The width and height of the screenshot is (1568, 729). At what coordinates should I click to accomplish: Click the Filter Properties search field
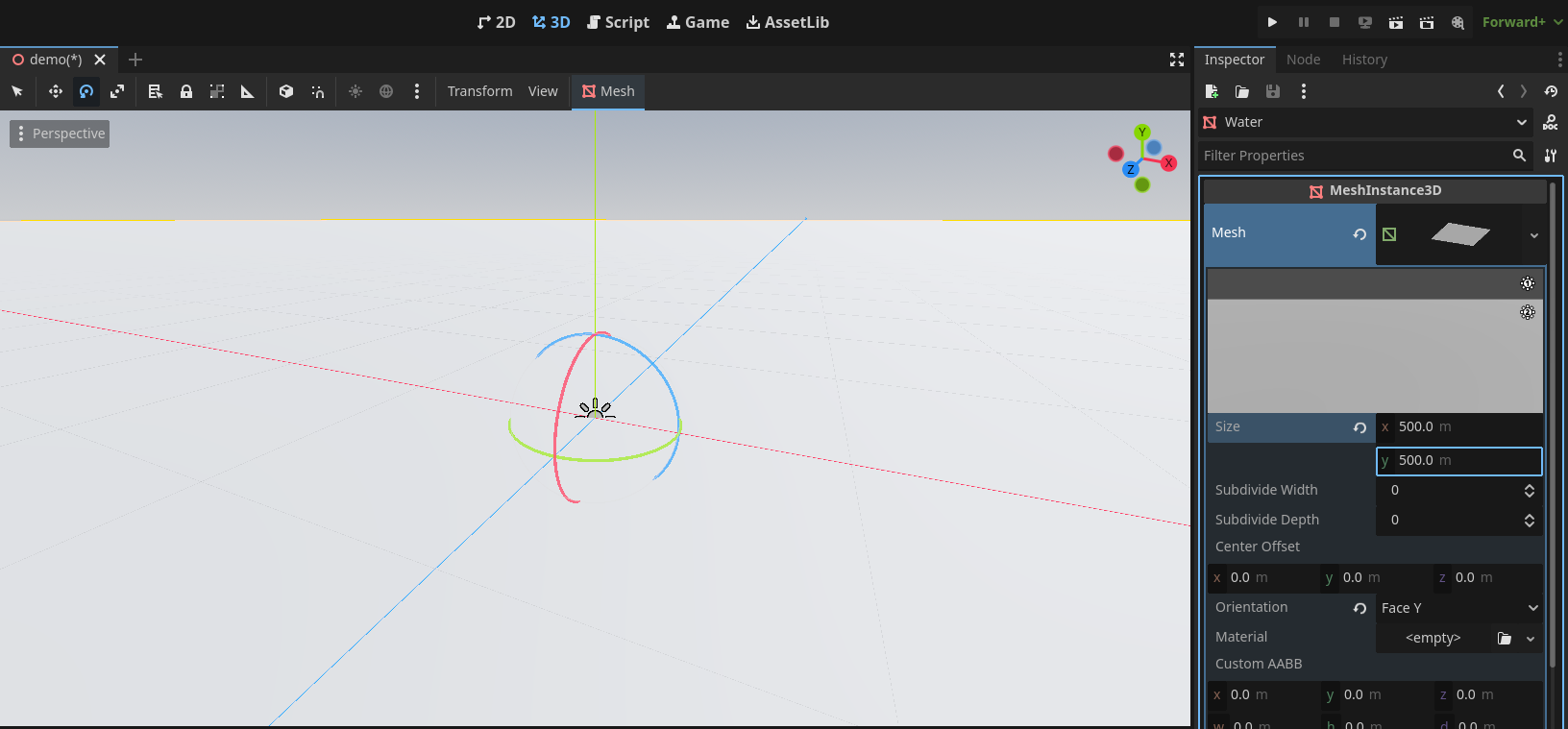coord(1355,156)
